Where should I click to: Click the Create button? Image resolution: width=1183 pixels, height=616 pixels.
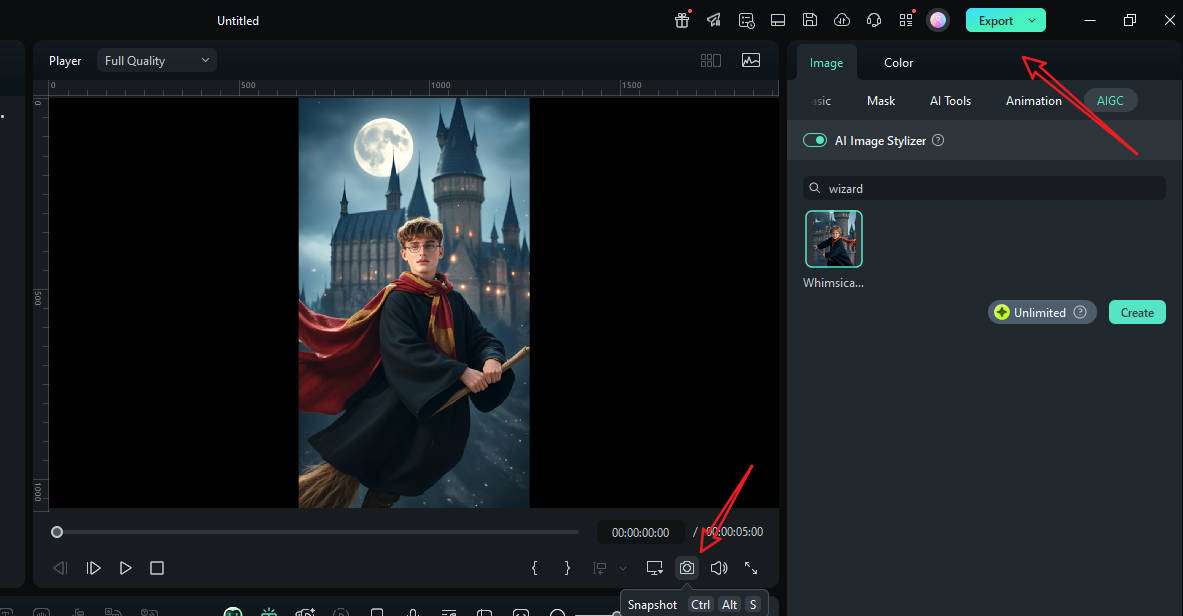click(x=1137, y=313)
